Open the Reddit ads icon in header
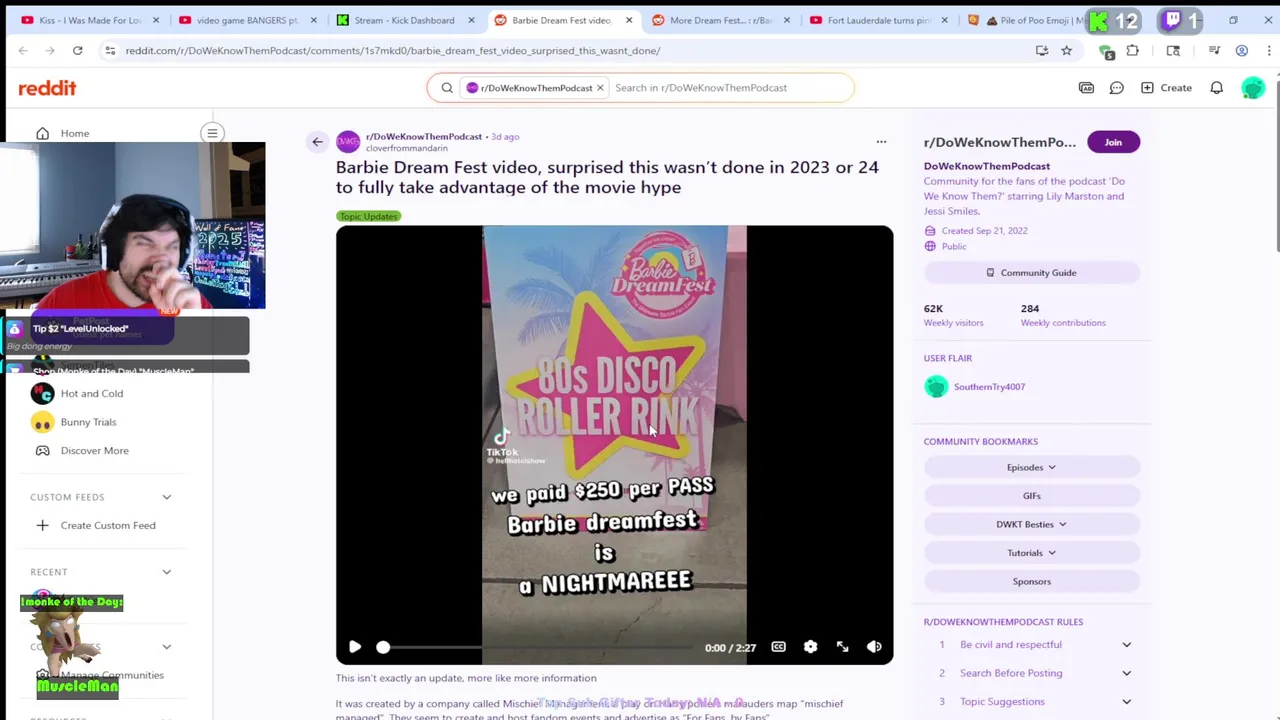The height and width of the screenshot is (720, 1280). click(1086, 88)
